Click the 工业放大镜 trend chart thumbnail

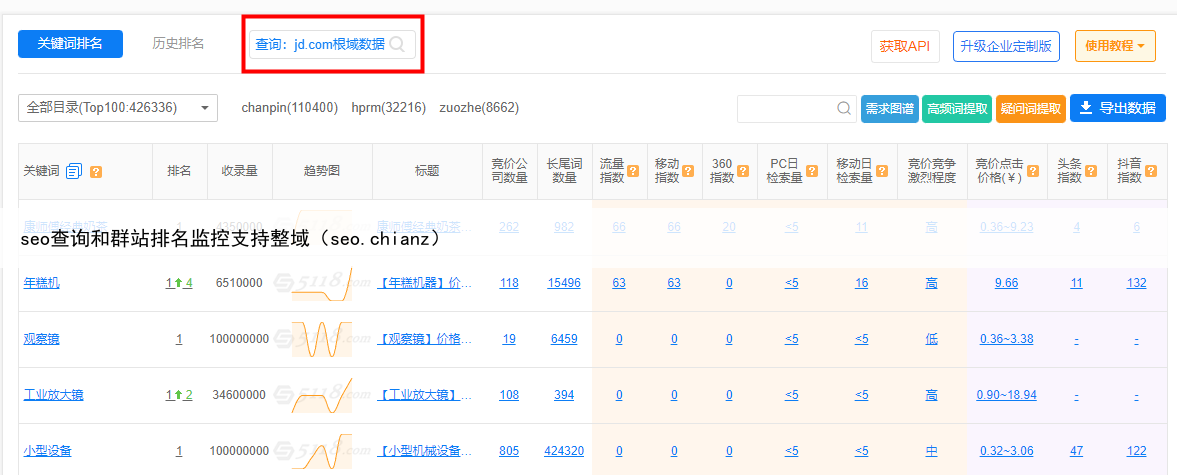click(x=322, y=395)
